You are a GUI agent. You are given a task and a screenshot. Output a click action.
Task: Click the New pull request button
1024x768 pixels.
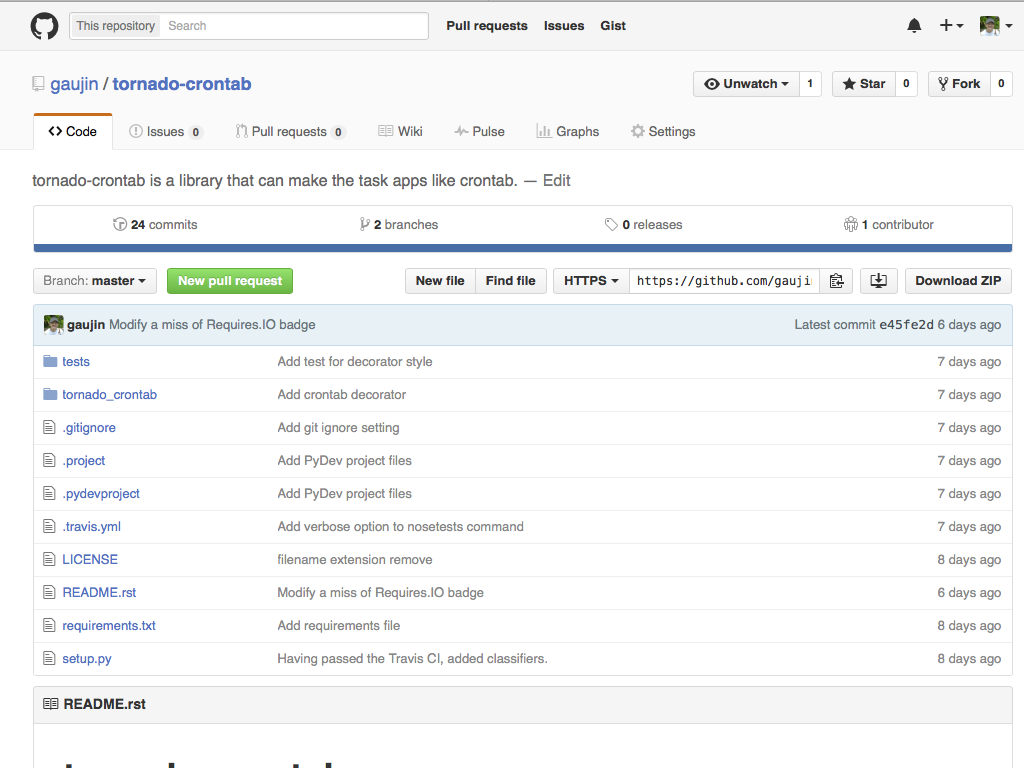coord(229,281)
